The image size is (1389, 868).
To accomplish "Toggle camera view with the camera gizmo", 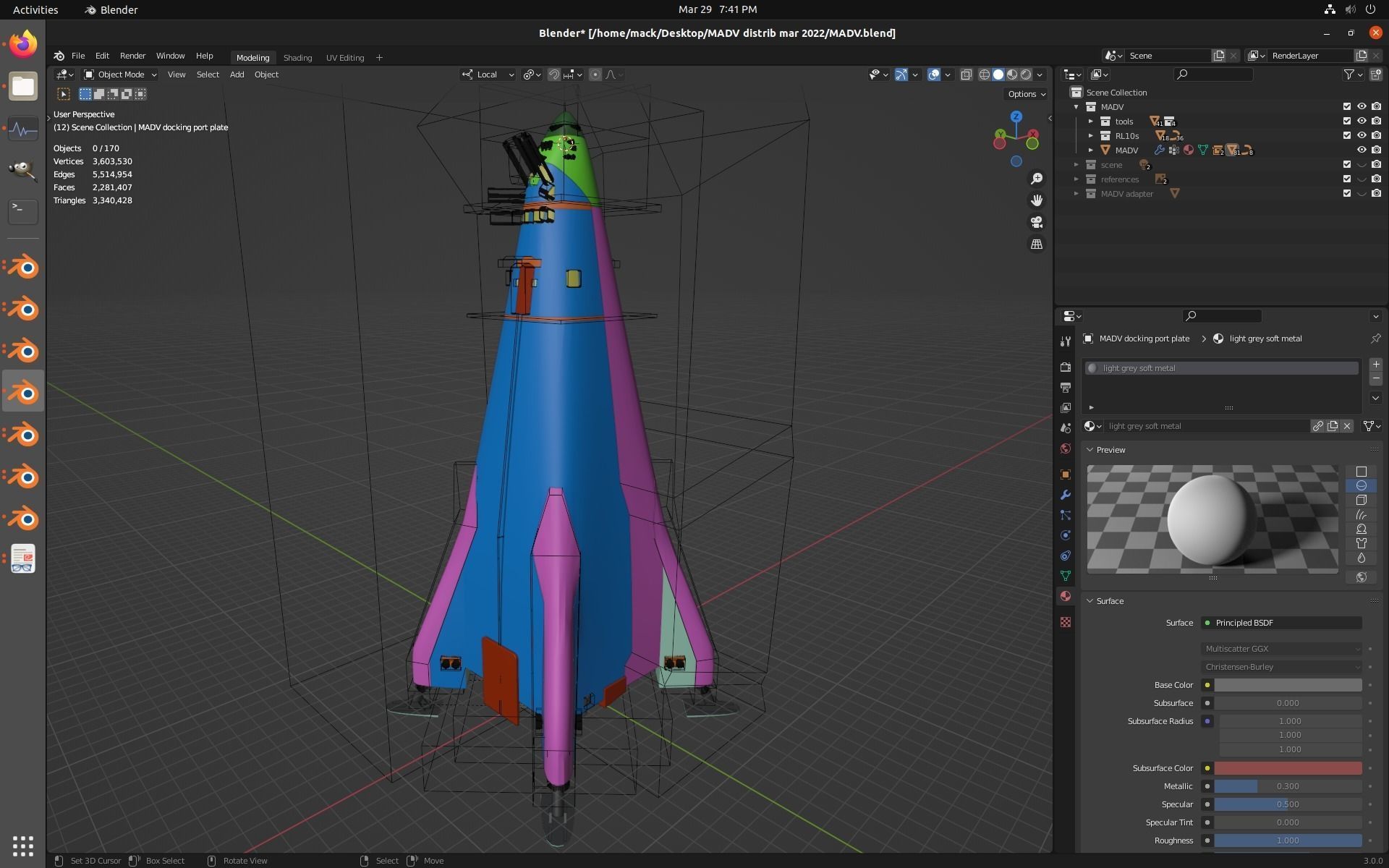I will (1037, 222).
